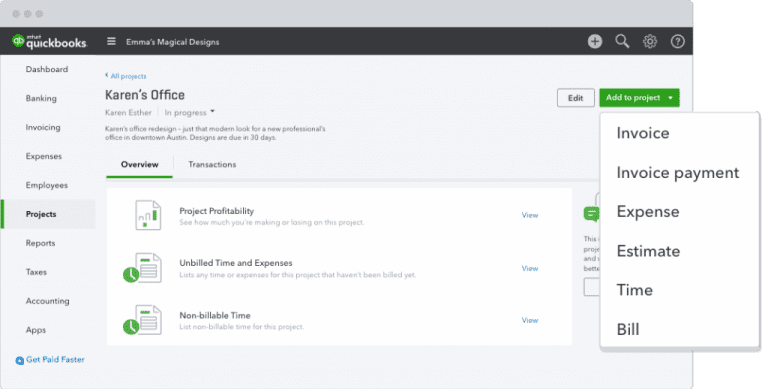Click the Unbilled Time and Expenses icon
The width and height of the screenshot is (768, 389).
[x=143, y=267]
